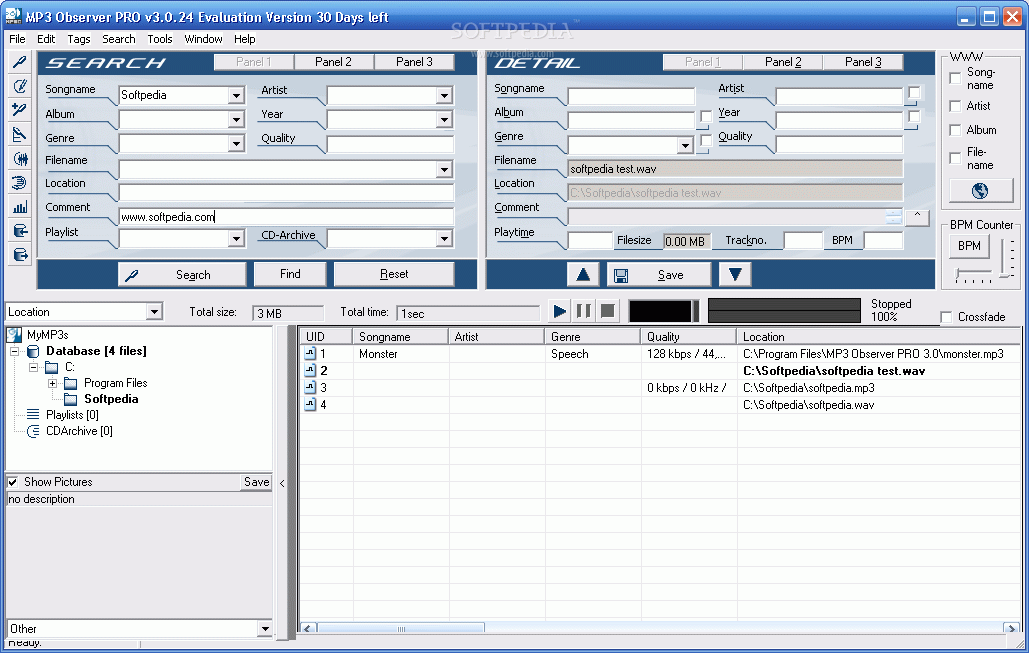Open the Search Year dropdown
The width and height of the screenshot is (1029, 653).
pos(444,119)
